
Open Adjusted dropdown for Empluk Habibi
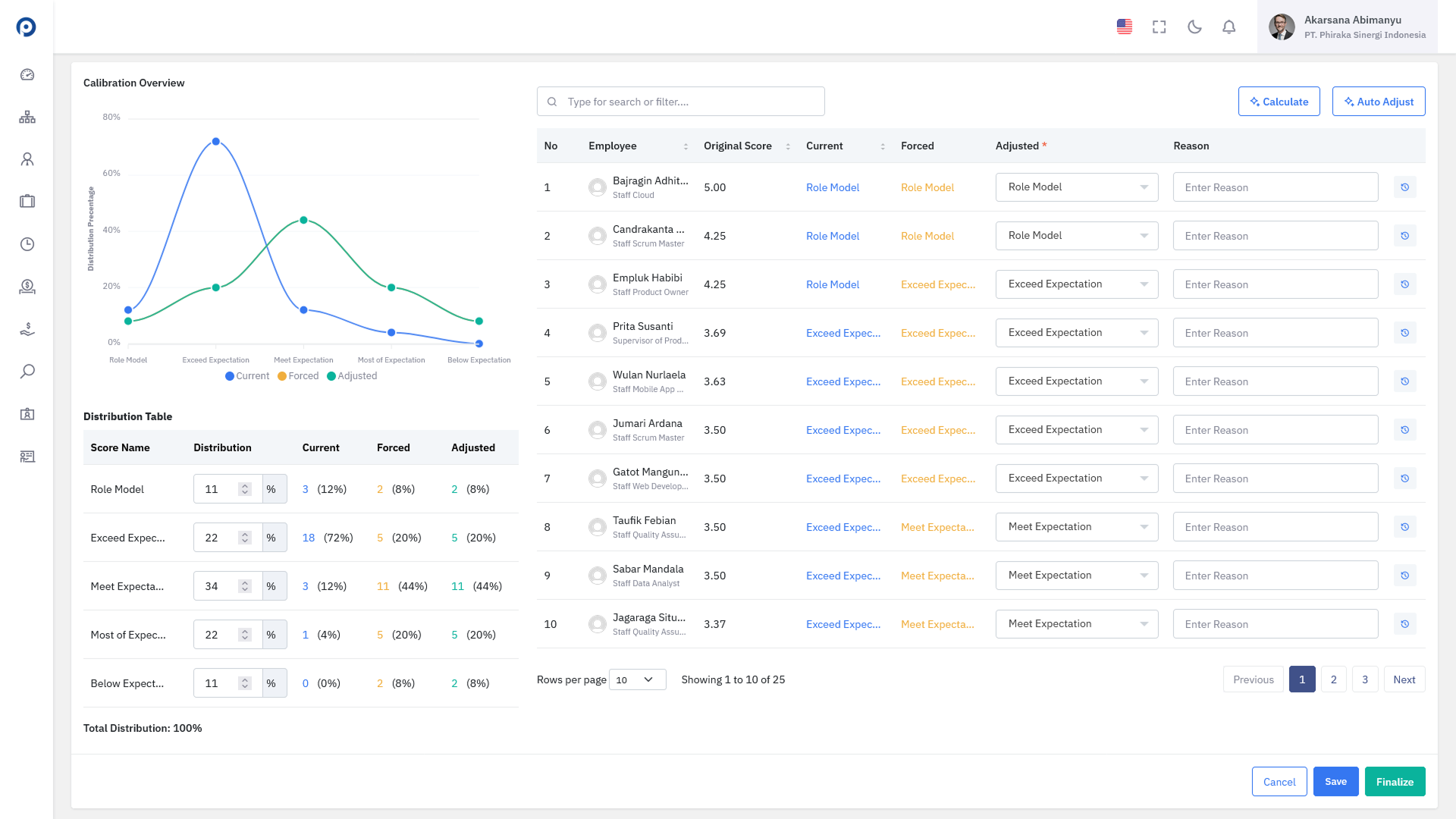click(x=1077, y=284)
